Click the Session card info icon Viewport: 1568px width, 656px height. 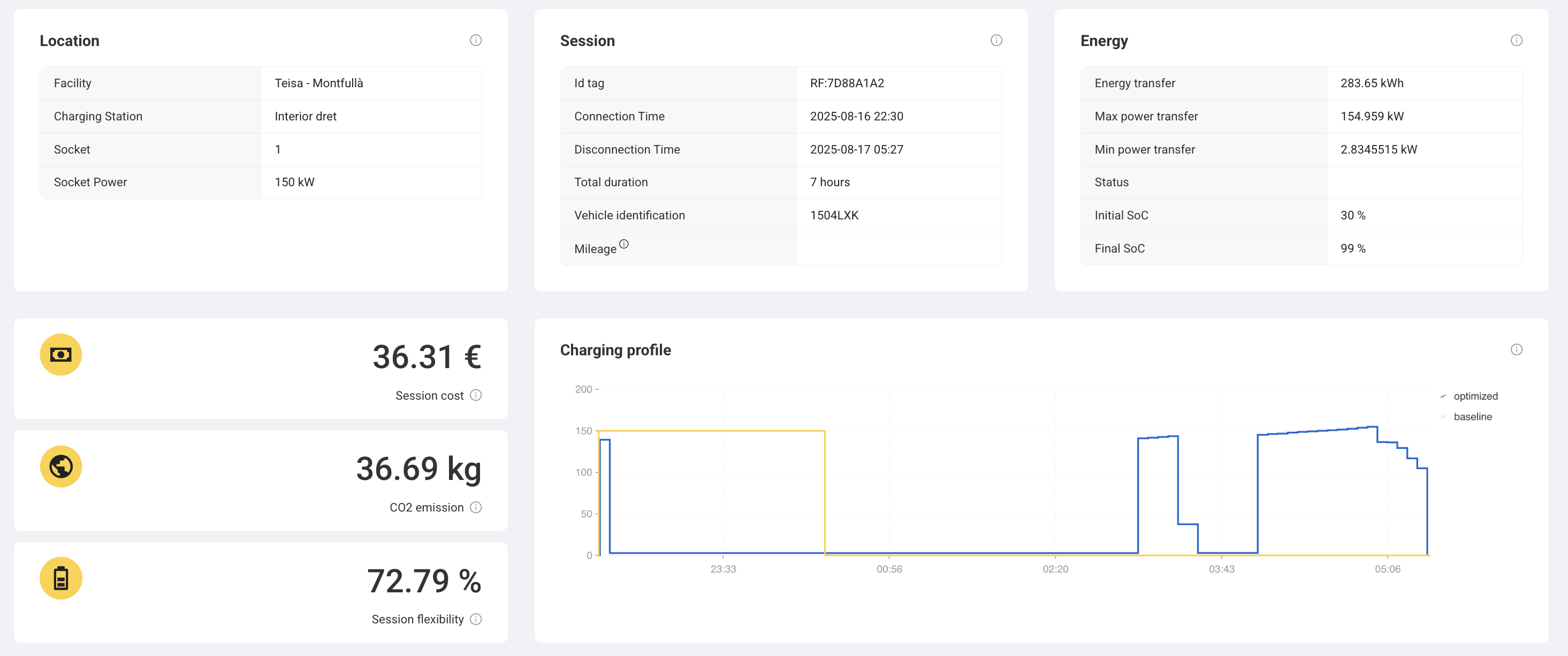(x=996, y=40)
